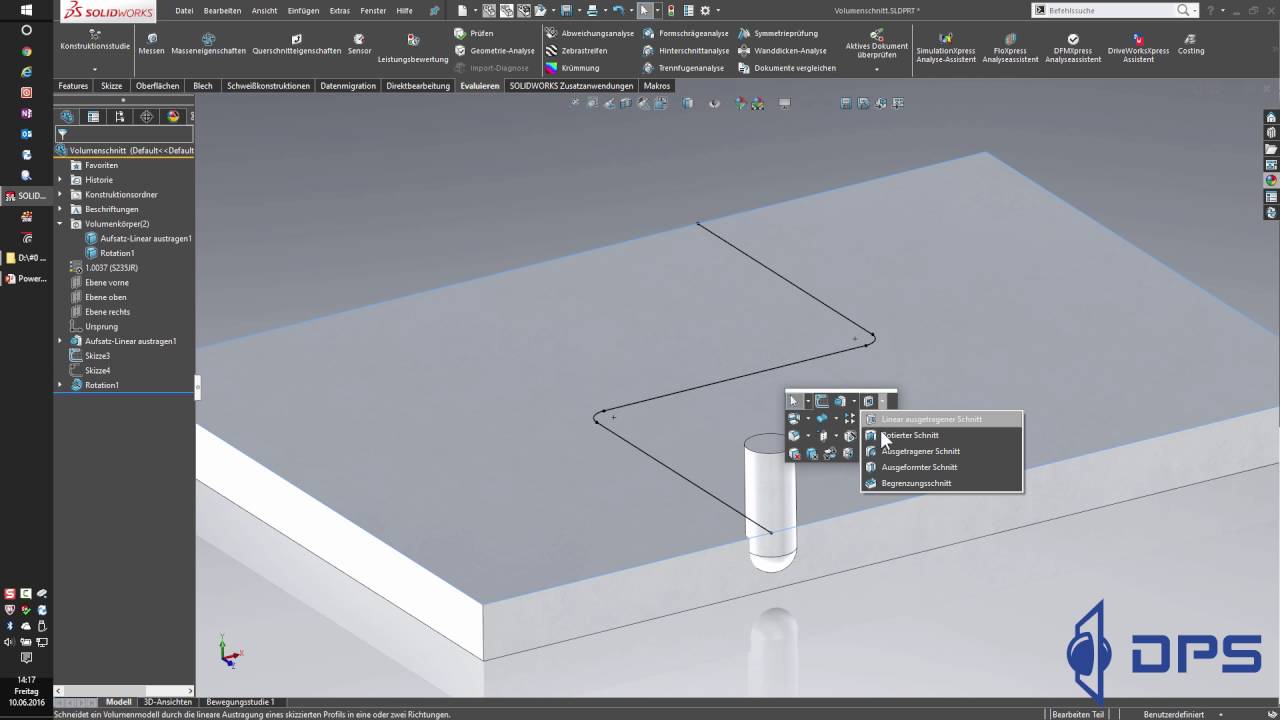This screenshot has width=1280, height=720.
Task: Click the Rebuild traffic light icon
Action: click(670, 10)
